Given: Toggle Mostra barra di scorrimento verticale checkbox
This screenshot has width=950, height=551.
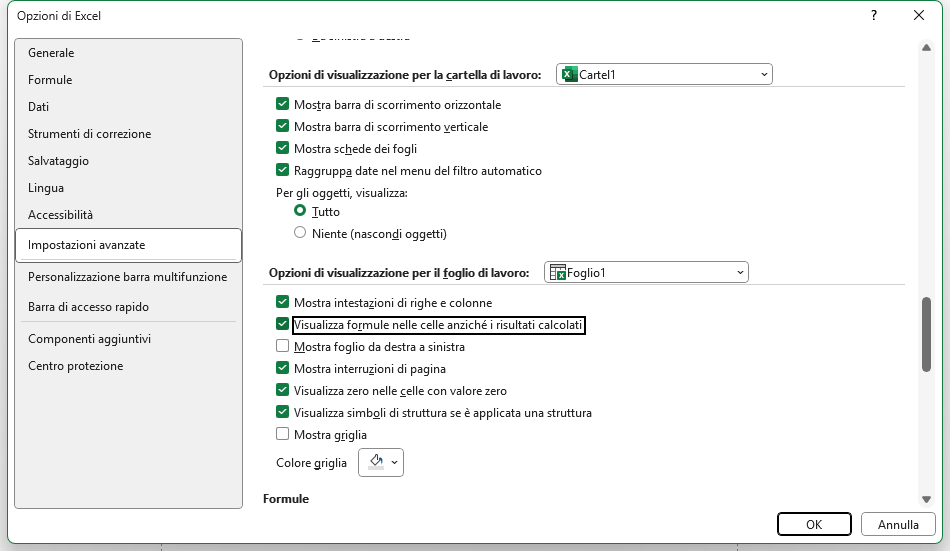Looking at the screenshot, I should coord(282,126).
